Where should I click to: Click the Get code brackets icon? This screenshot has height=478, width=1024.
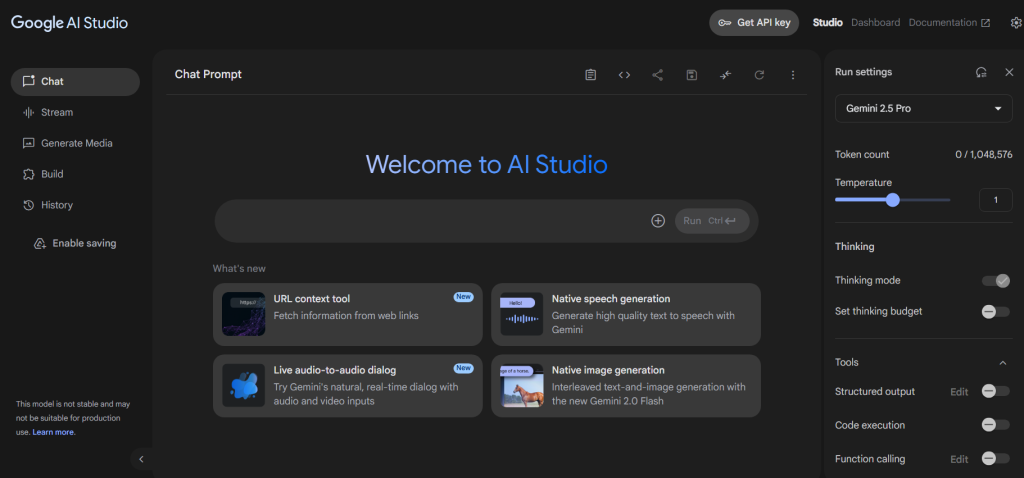pyautogui.click(x=624, y=75)
